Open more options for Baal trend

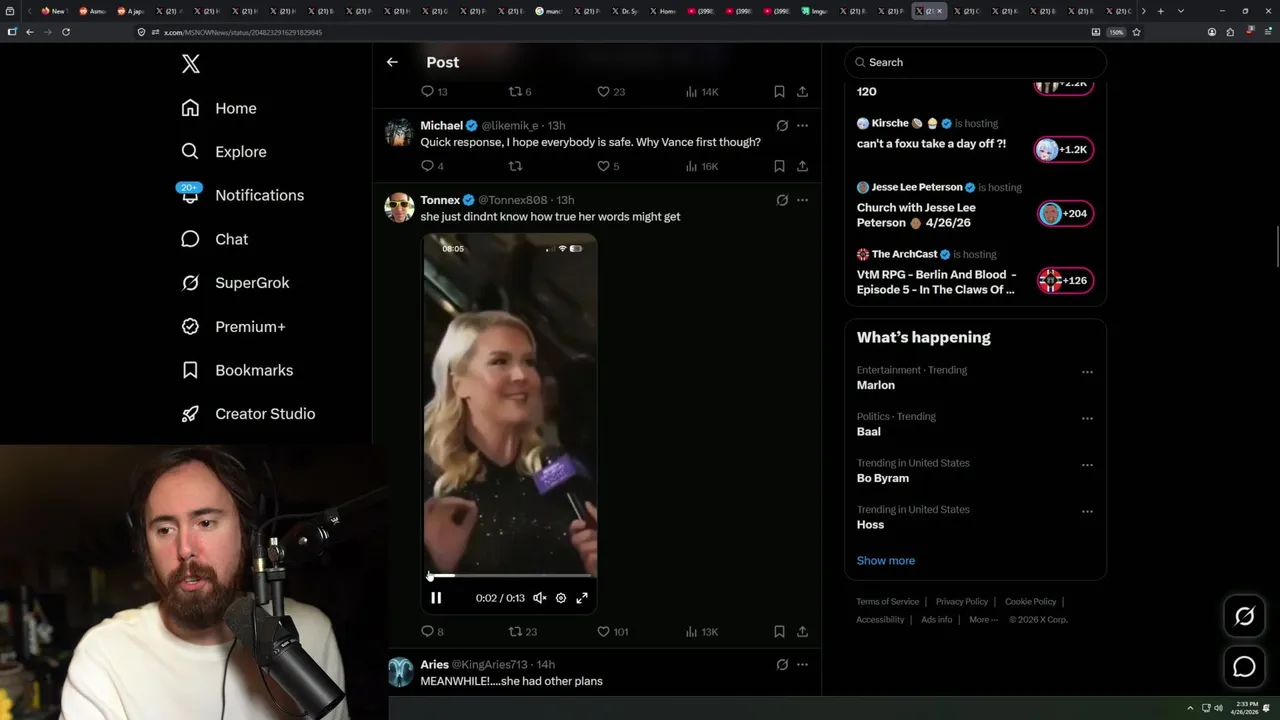[1087, 418]
